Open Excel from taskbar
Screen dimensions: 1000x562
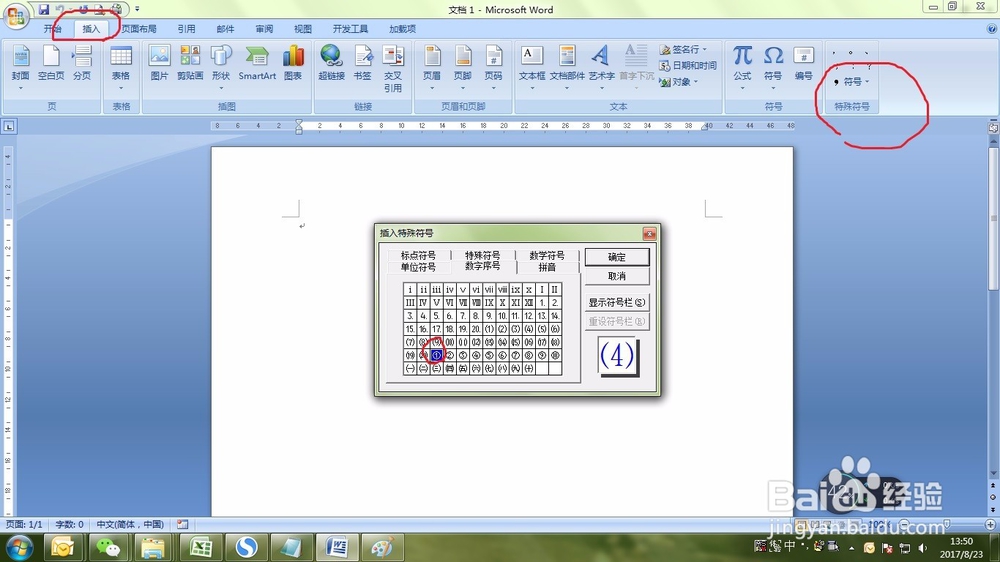coord(200,547)
